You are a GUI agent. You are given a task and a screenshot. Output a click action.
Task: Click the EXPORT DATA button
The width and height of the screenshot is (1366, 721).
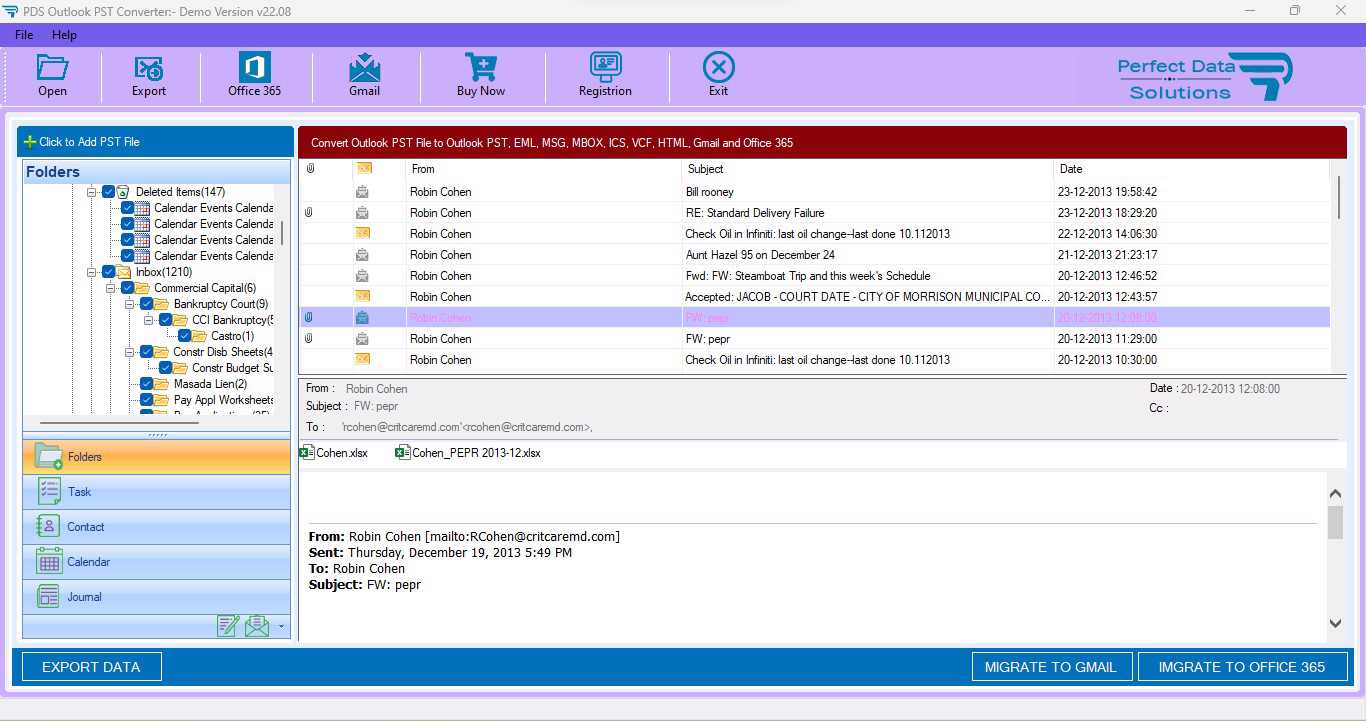[x=91, y=667]
